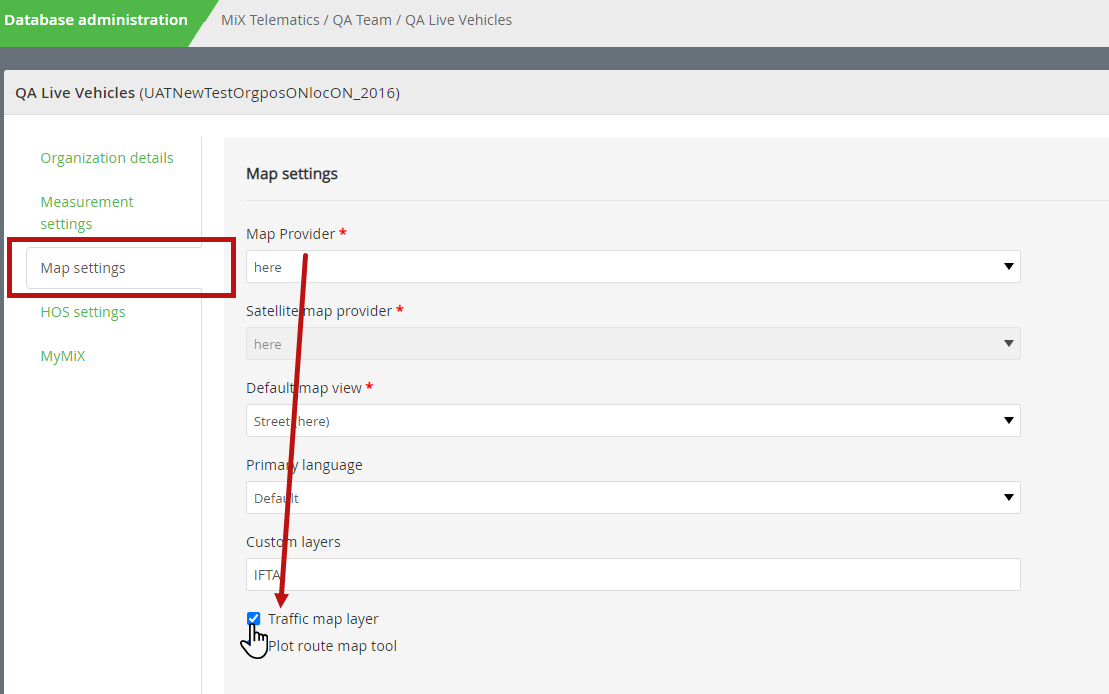Click the Custom layers input field

pos(633,574)
